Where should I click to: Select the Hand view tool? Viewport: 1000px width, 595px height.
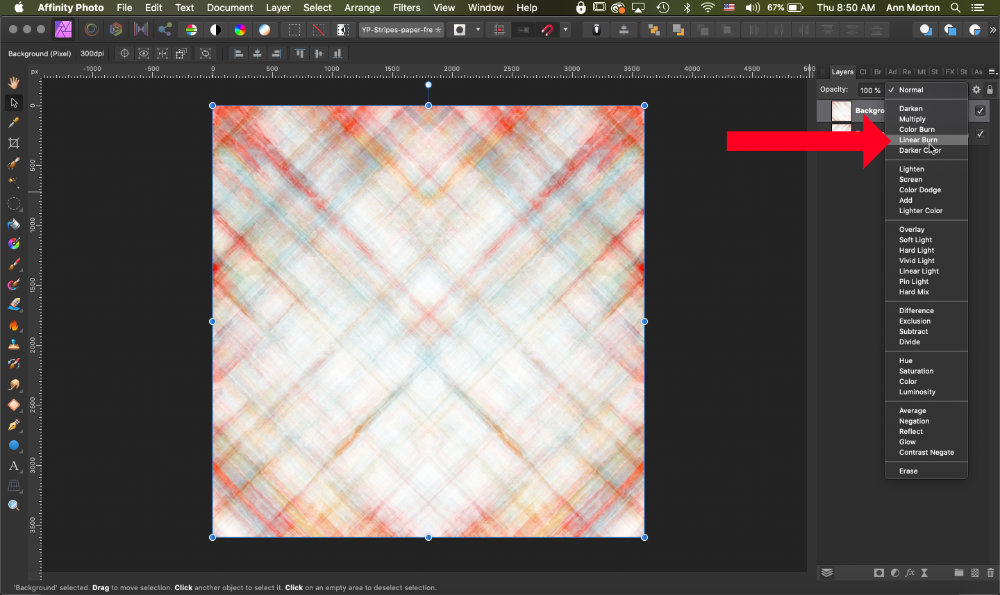(x=14, y=82)
